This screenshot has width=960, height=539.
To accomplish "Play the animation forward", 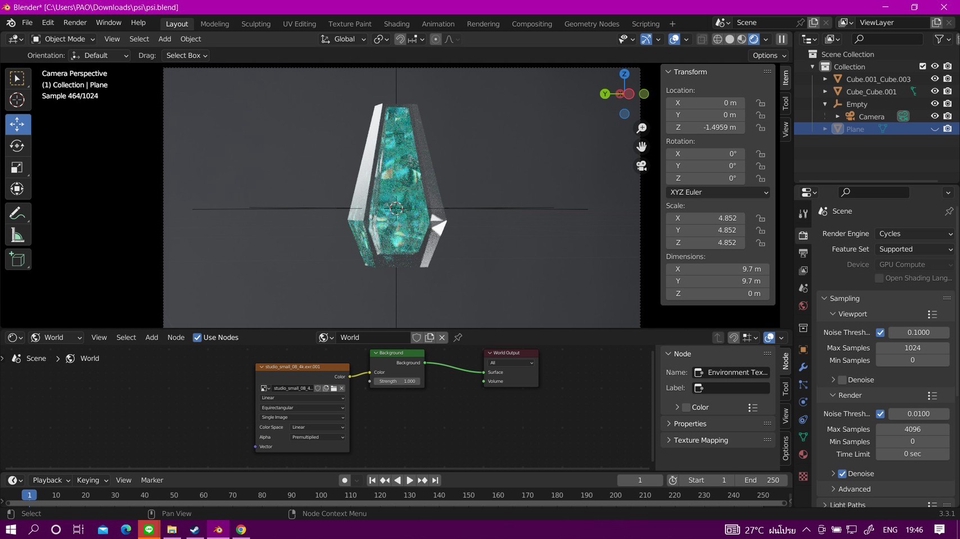I will tap(410, 480).
